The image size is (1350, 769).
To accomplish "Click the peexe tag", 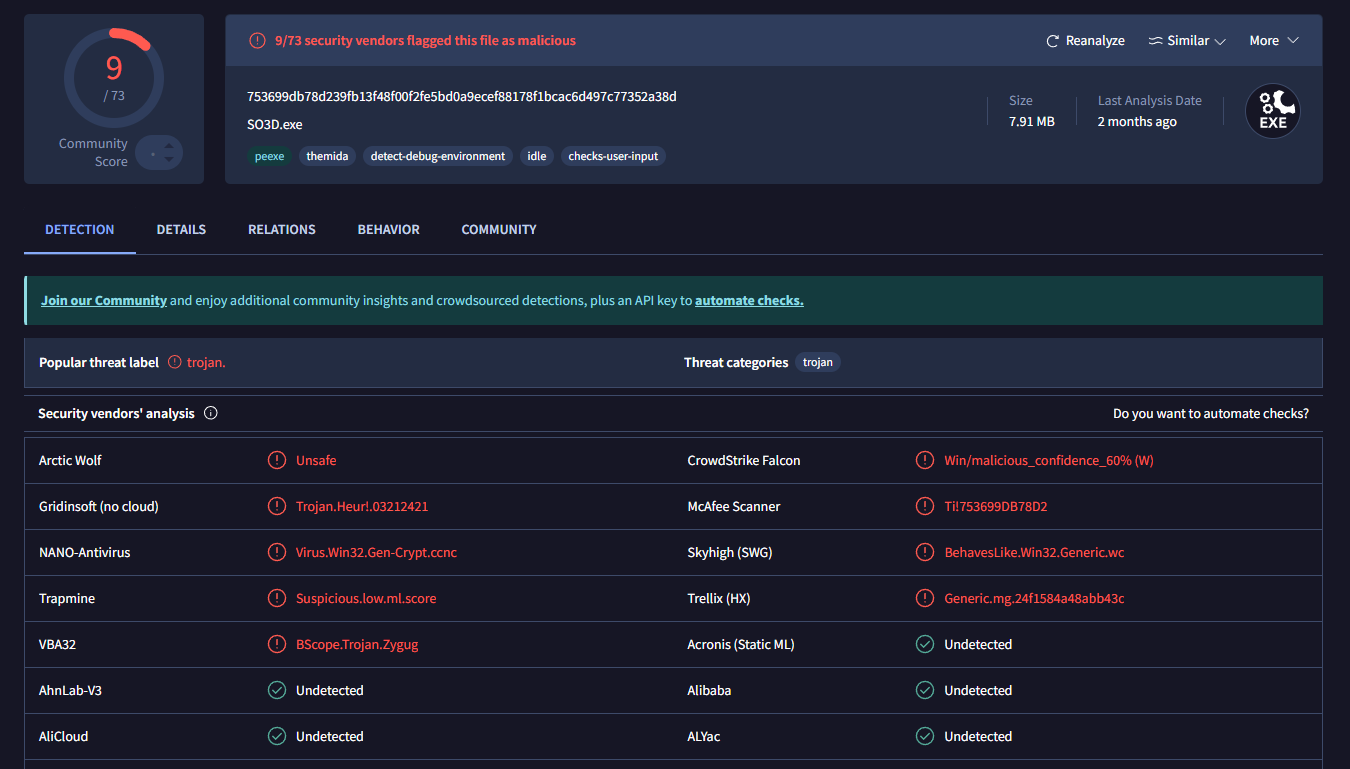I will tap(270, 156).
